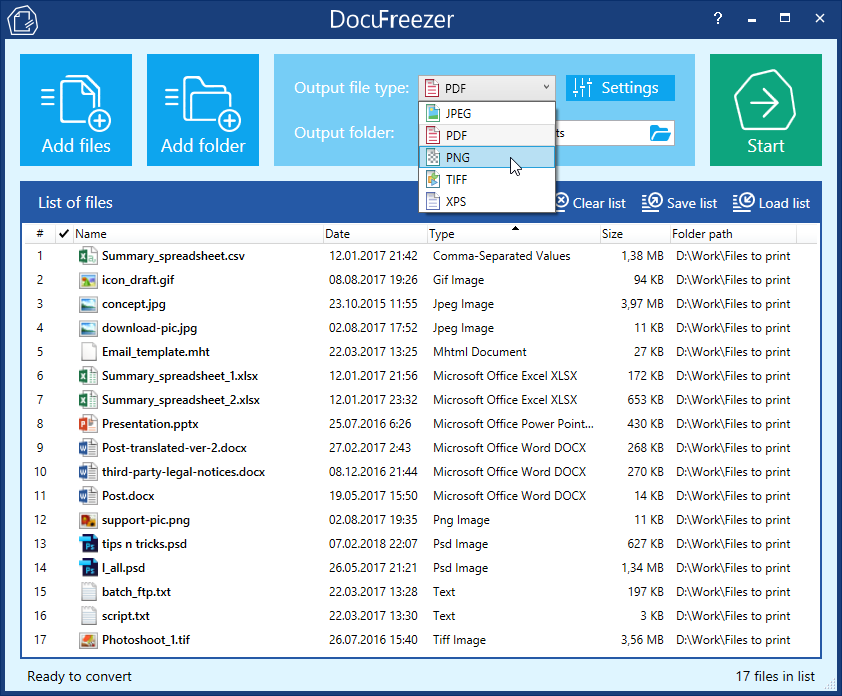Click the date 23.10.2015 11:55
842x696 pixels.
(373, 304)
